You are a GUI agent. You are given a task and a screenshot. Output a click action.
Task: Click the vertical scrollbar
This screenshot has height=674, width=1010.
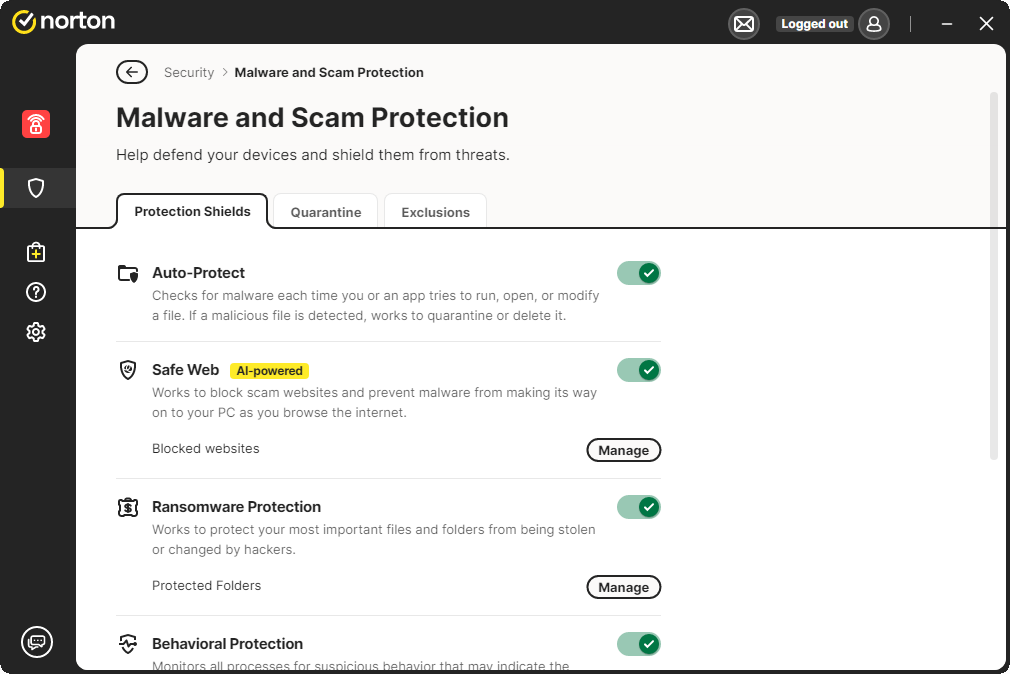994,276
